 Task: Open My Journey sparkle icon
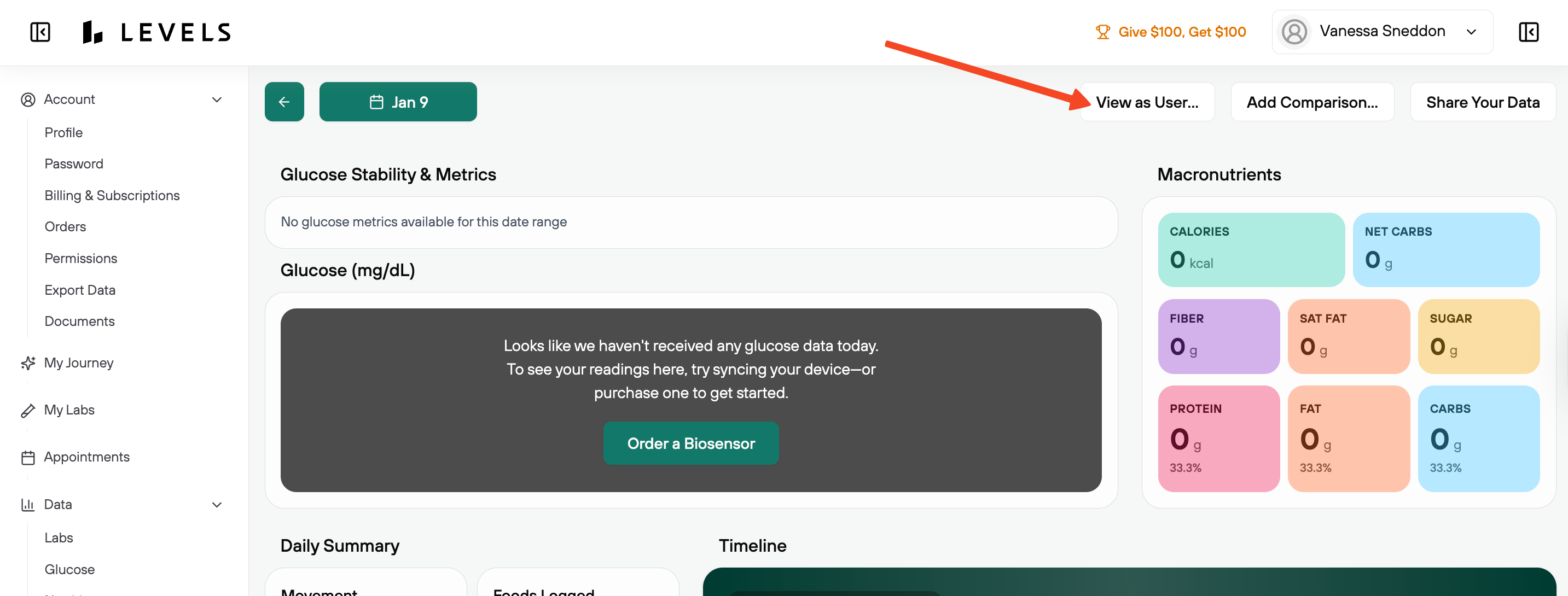pos(28,363)
